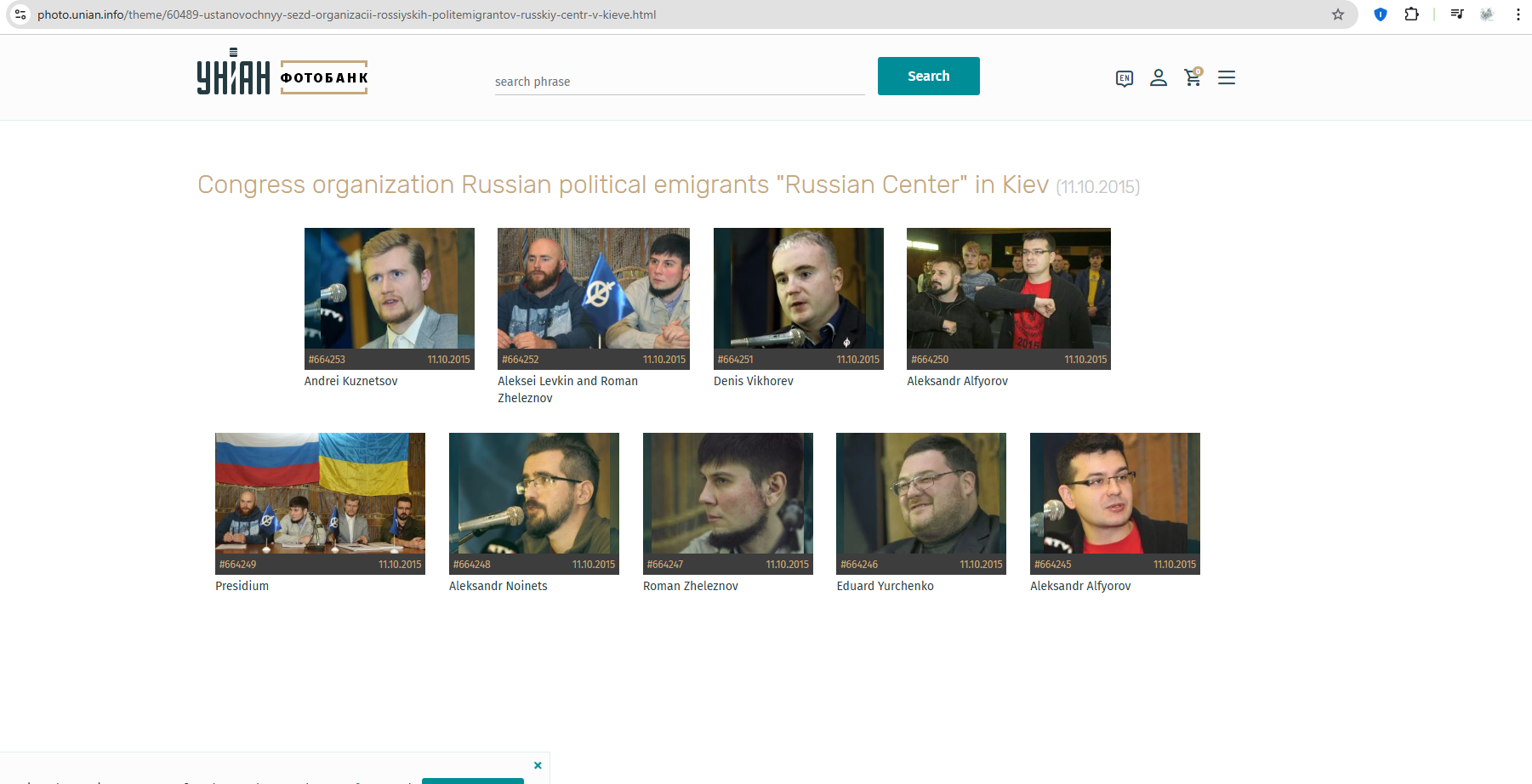Open the media control icon in toolbar
This screenshot has height=784, width=1532.
(1457, 14)
